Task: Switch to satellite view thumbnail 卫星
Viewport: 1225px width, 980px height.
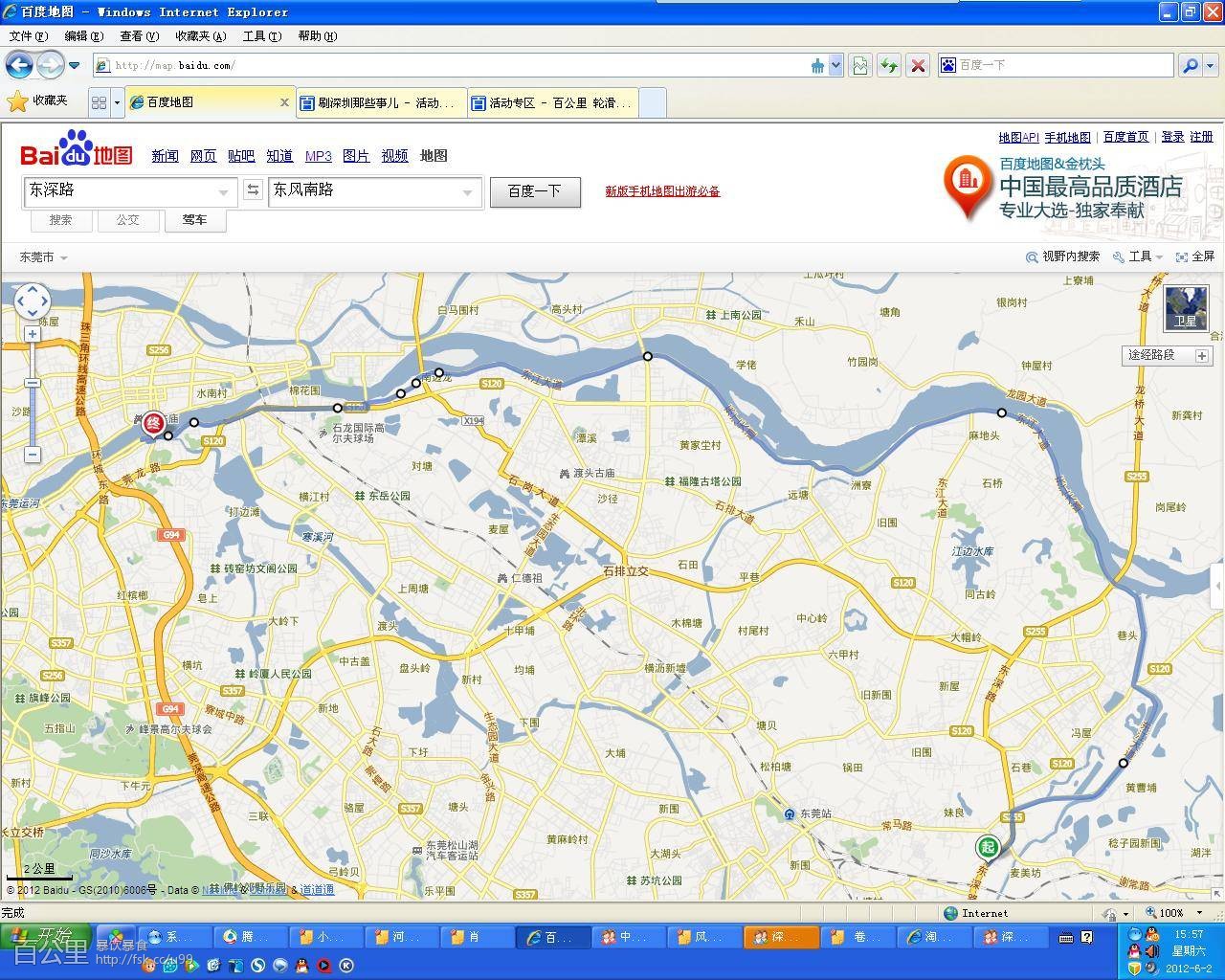Action: (x=1186, y=307)
